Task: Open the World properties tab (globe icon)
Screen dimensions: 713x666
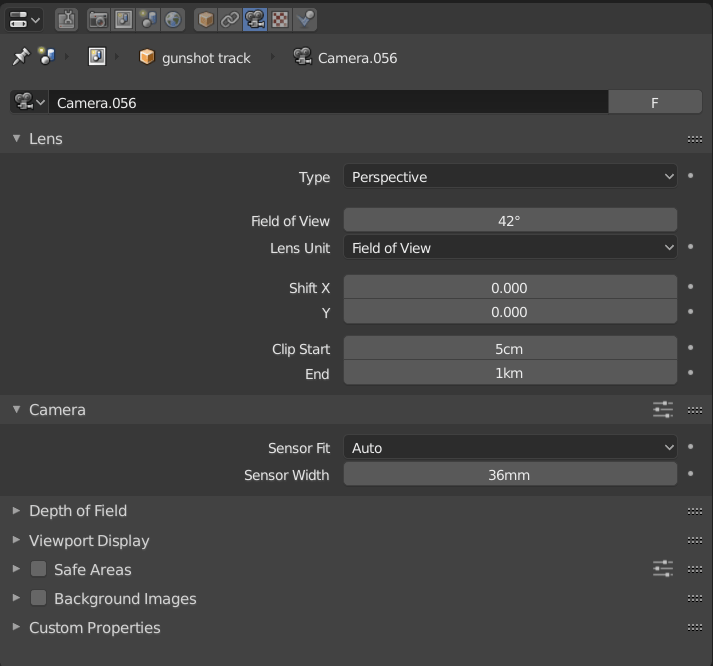Action: point(173,20)
